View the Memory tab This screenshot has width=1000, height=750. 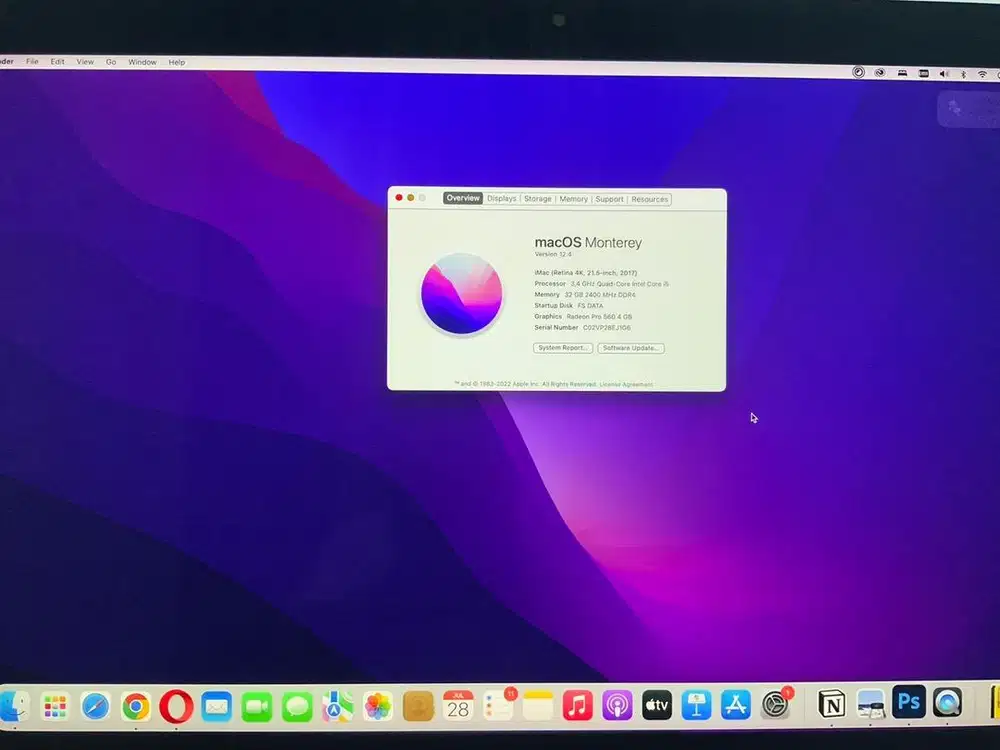(x=573, y=199)
